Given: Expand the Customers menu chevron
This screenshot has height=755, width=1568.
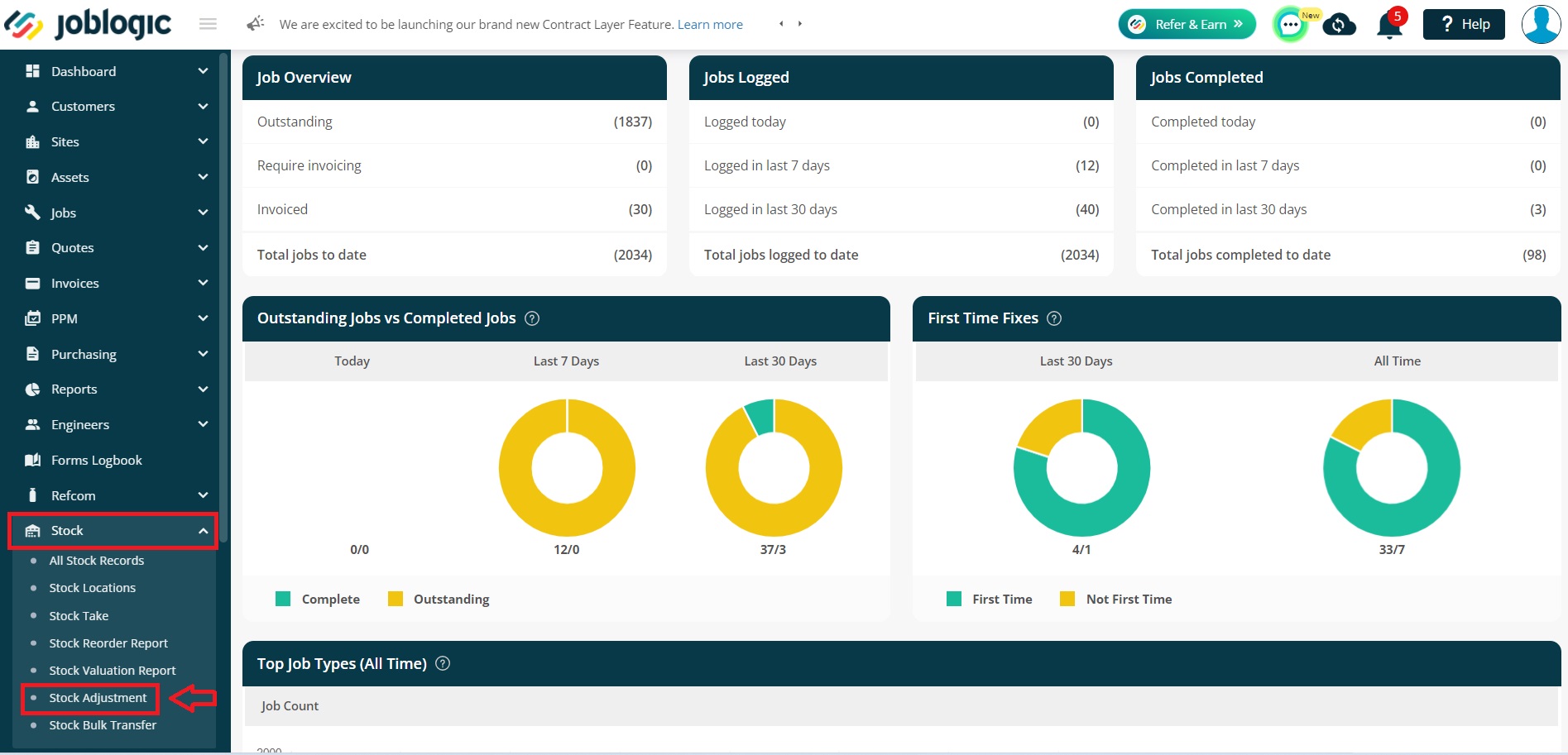Looking at the screenshot, I should (203, 107).
